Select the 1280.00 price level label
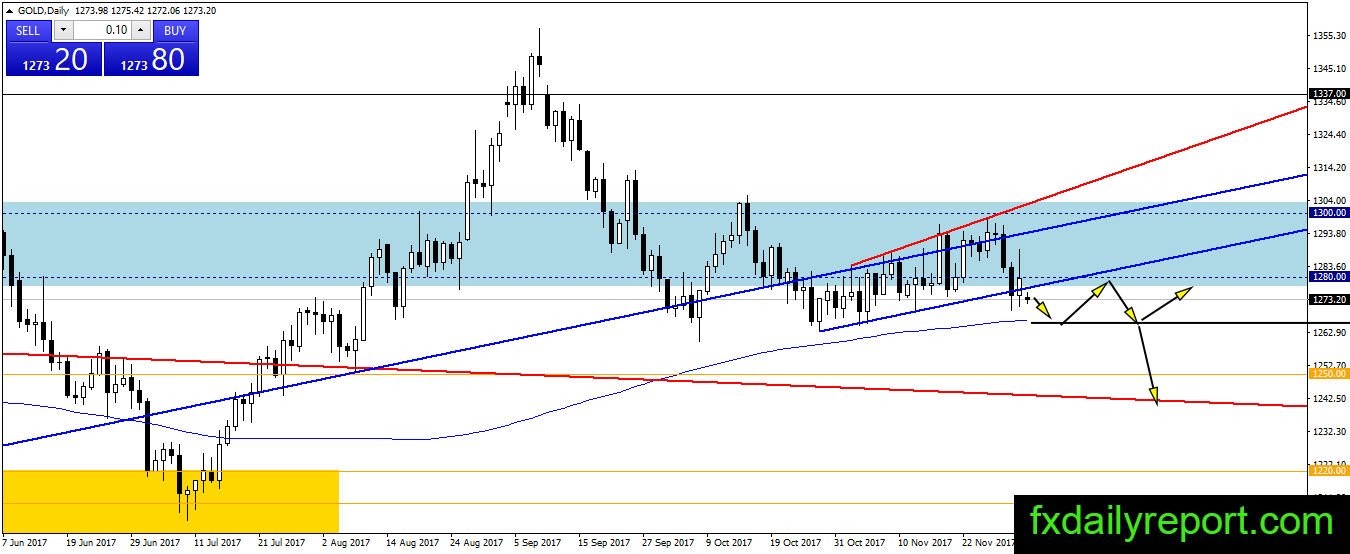This screenshot has height=554, width=1350. click(x=1328, y=277)
